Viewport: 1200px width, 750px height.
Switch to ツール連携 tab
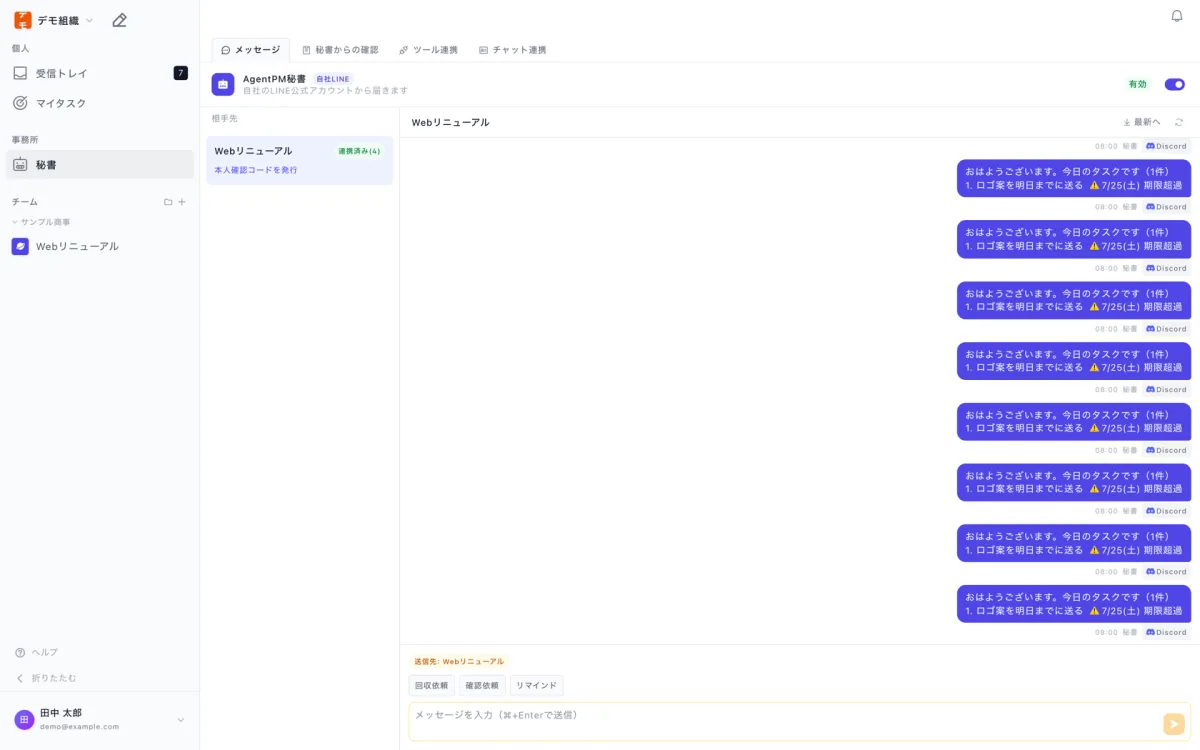[x=428, y=50]
